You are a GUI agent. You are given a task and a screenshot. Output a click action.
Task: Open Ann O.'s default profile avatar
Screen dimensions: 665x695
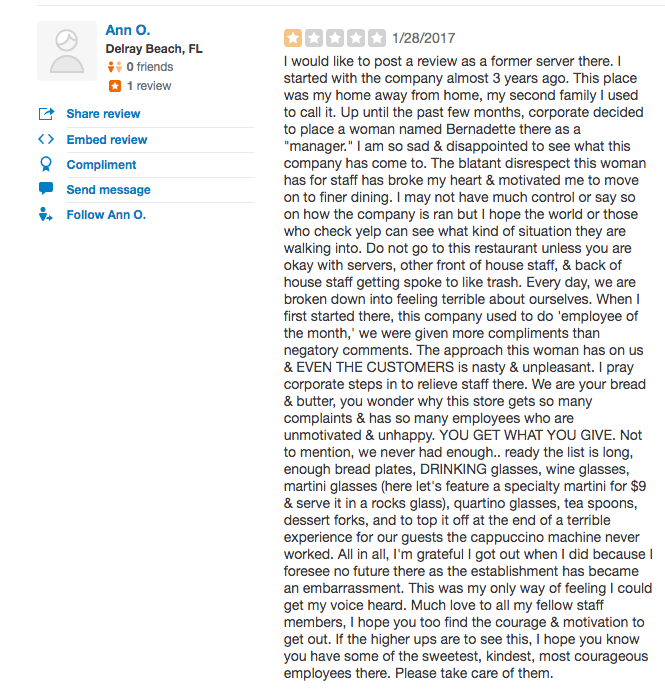(x=67, y=51)
